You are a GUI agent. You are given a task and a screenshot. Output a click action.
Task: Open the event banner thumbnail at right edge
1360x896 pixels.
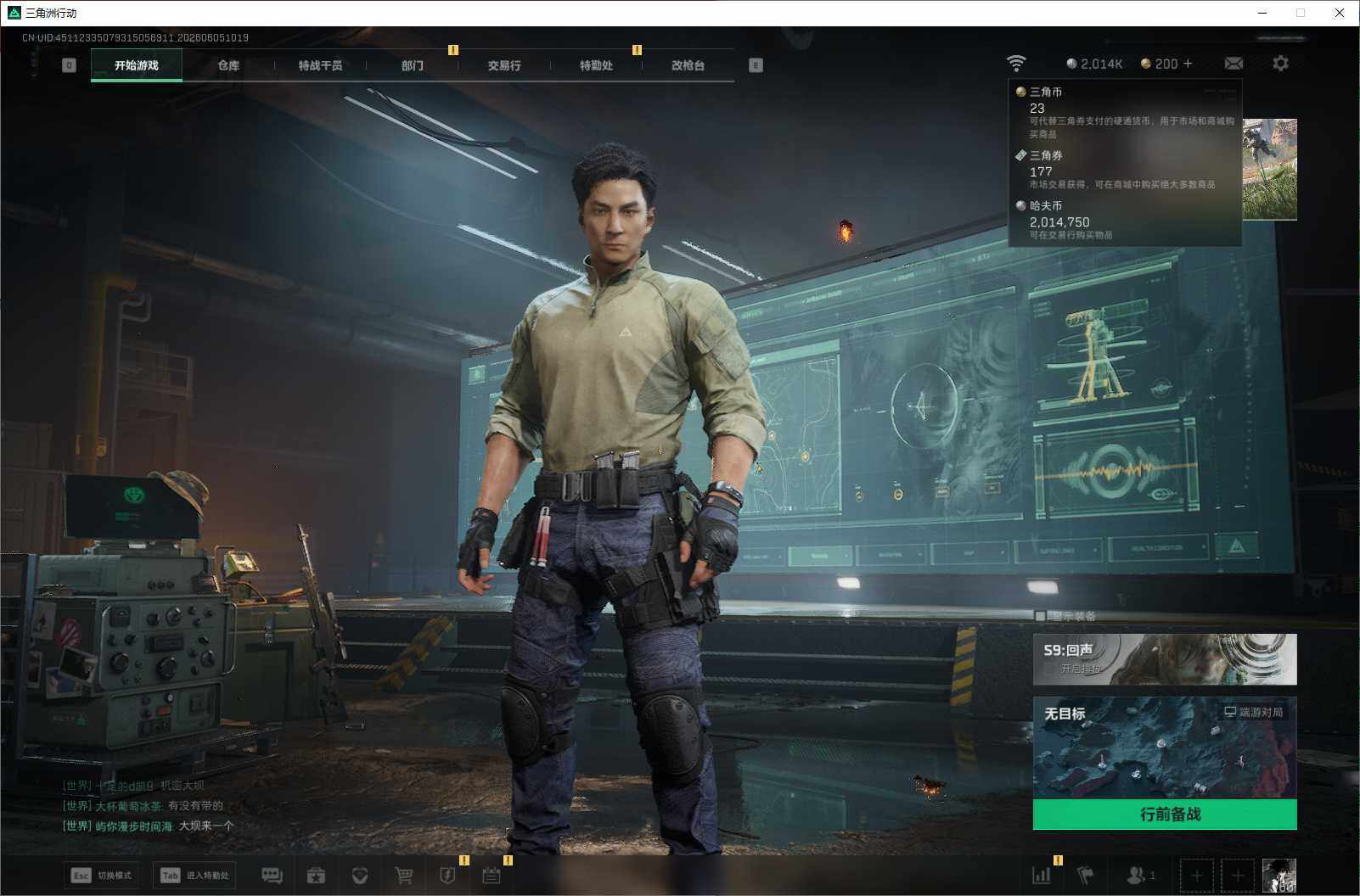1269,169
